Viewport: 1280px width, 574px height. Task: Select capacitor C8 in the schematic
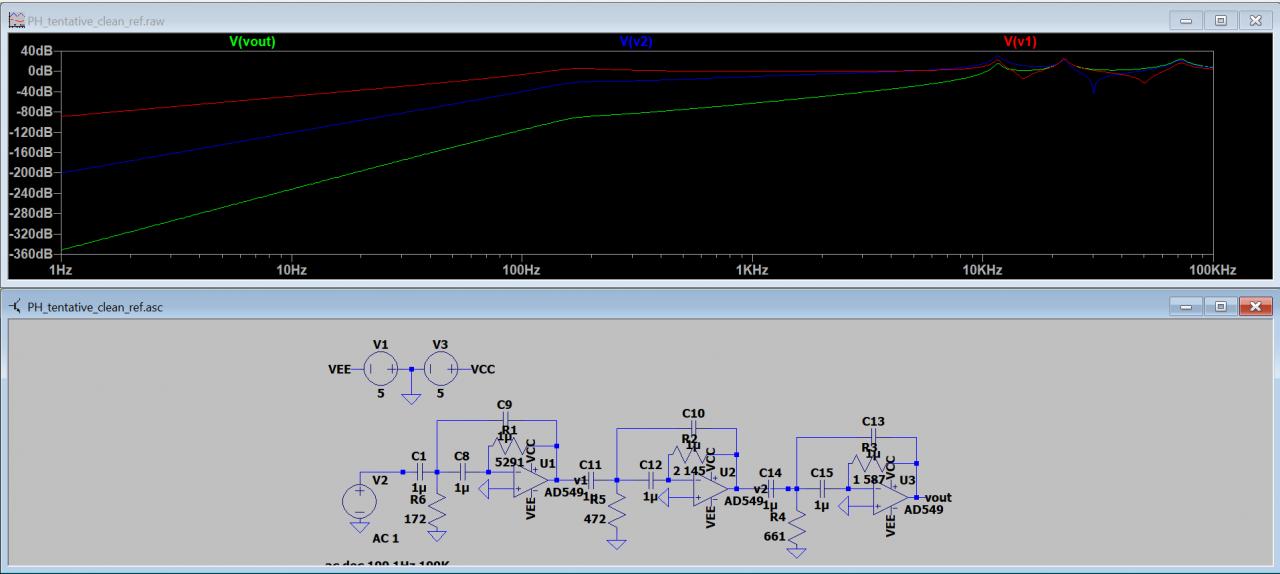[x=462, y=471]
